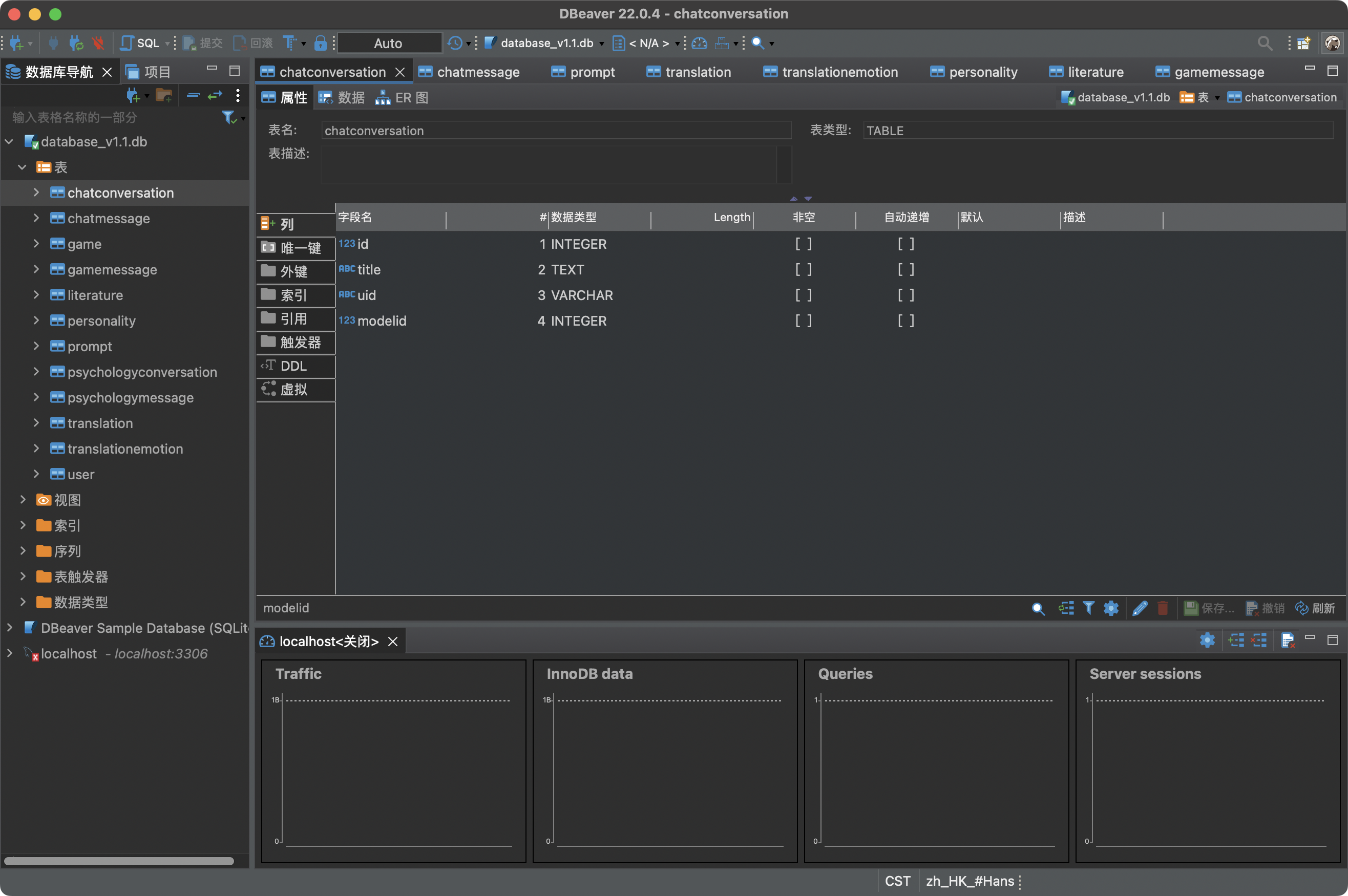
Task: Switch to the translation editor tab
Action: tap(689, 72)
